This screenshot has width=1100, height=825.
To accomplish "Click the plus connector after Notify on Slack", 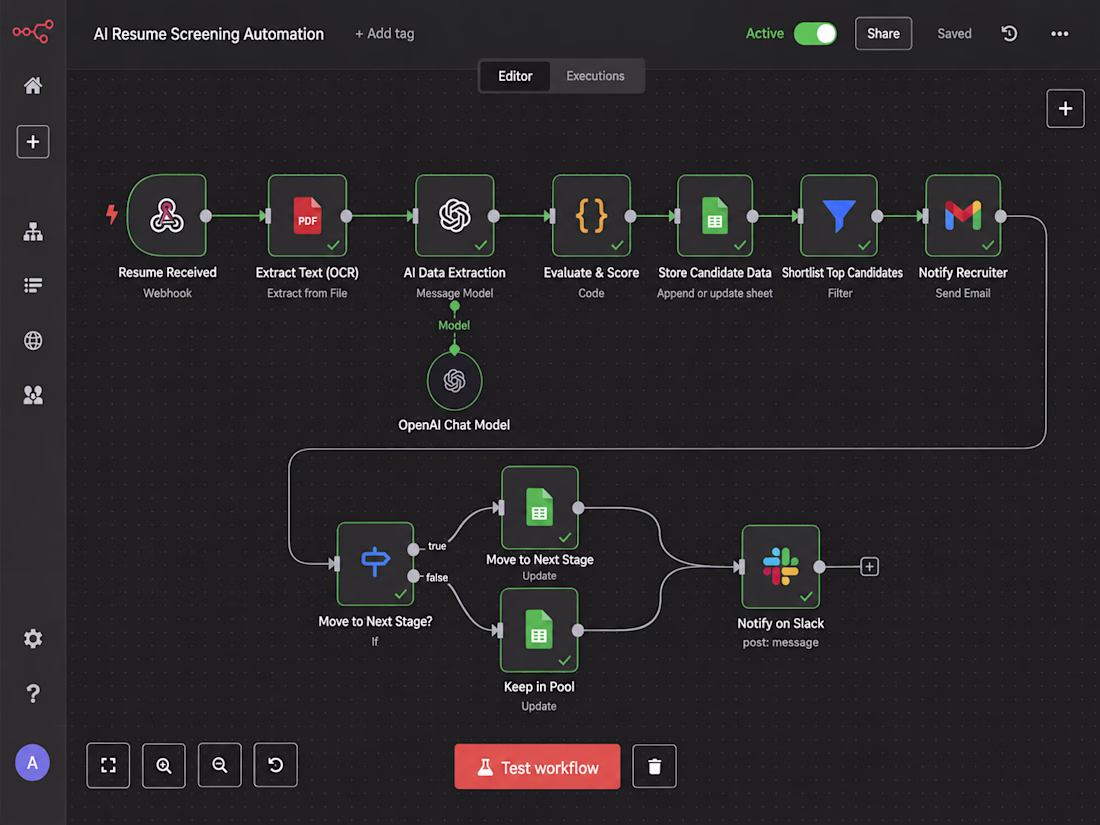I will tap(869, 566).
